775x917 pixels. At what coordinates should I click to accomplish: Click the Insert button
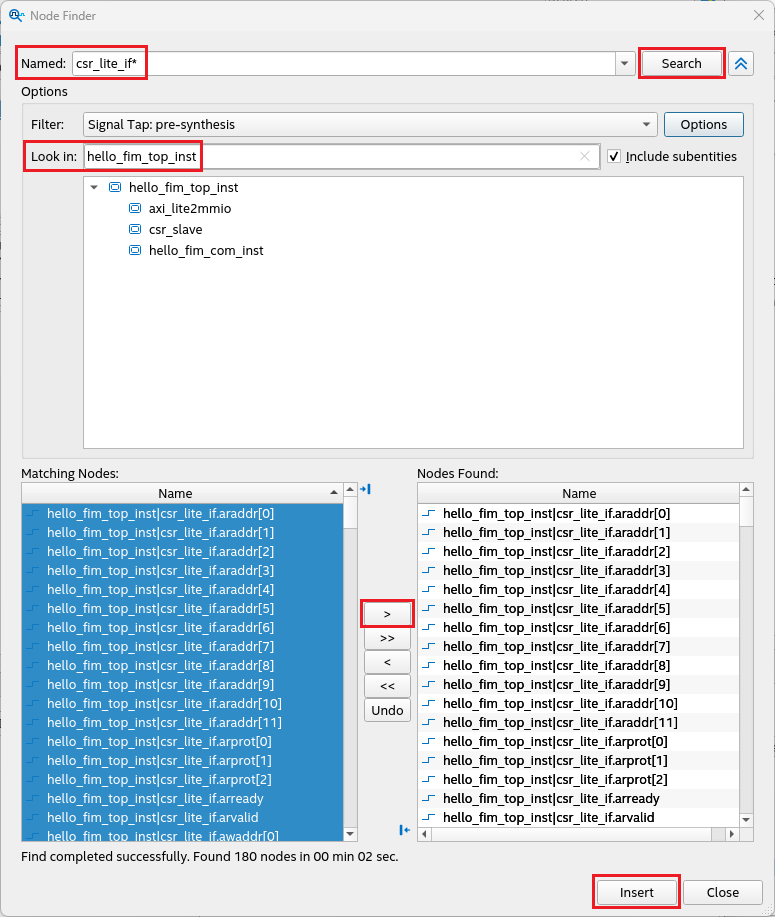pyautogui.click(x=636, y=892)
